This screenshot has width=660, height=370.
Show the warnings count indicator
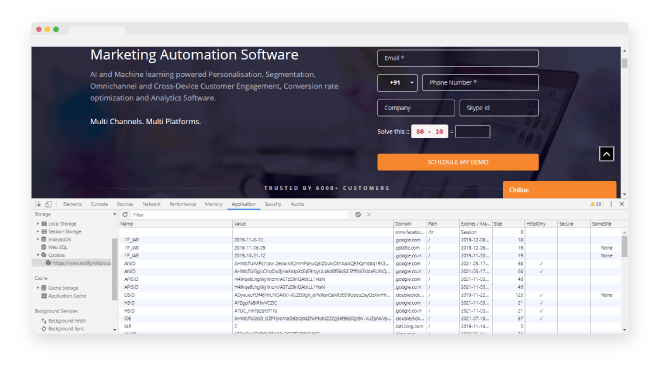pyautogui.click(x=596, y=204)
